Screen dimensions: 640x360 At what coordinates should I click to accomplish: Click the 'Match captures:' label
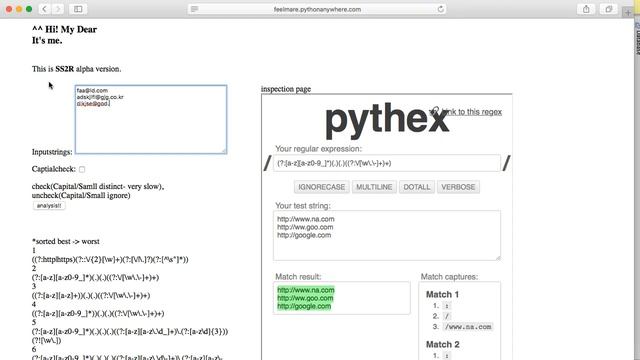(449, 277)
